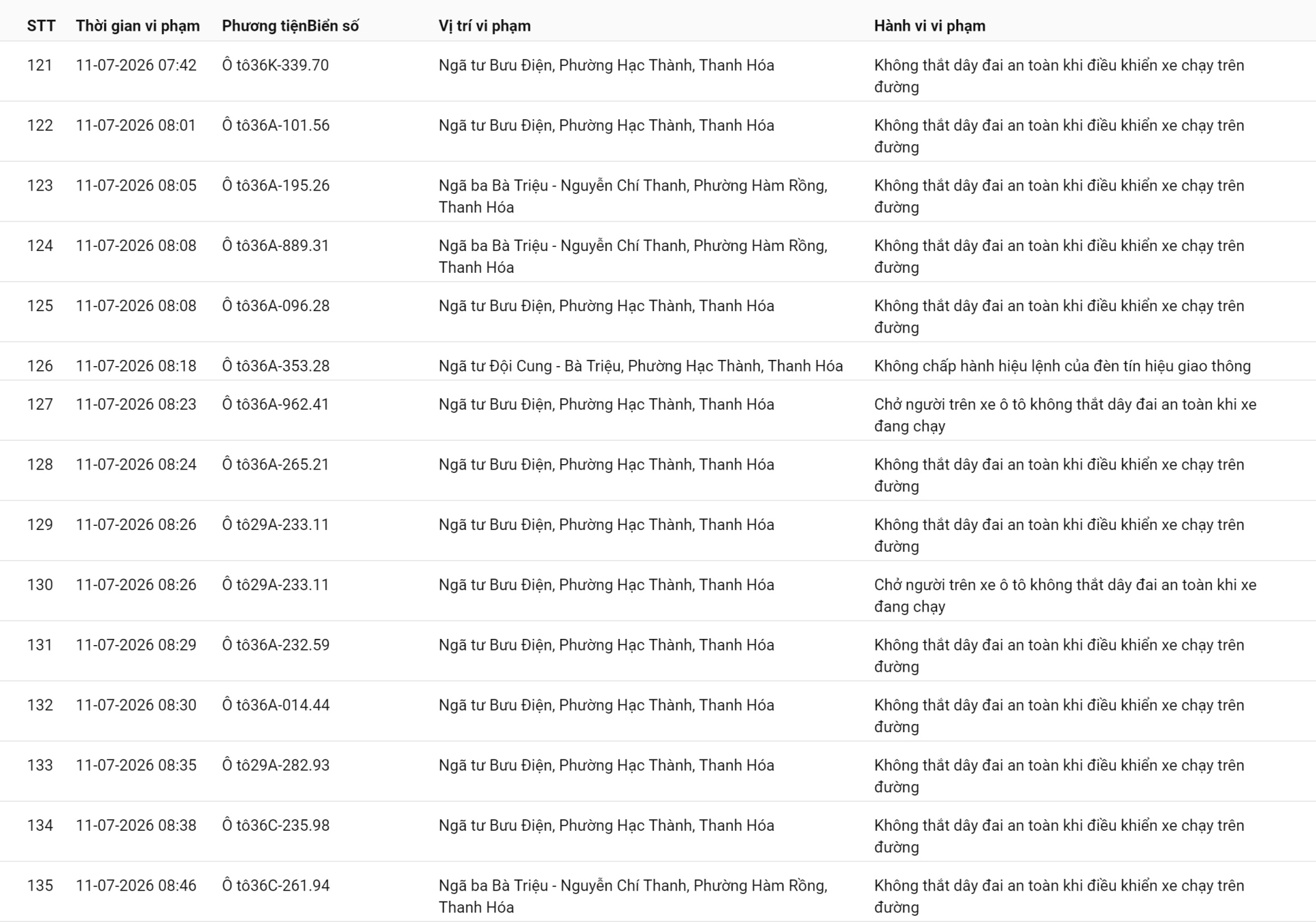
Task: Click the passenger seatbelt violation in row 130
Action: click(x=1065, y=596)
